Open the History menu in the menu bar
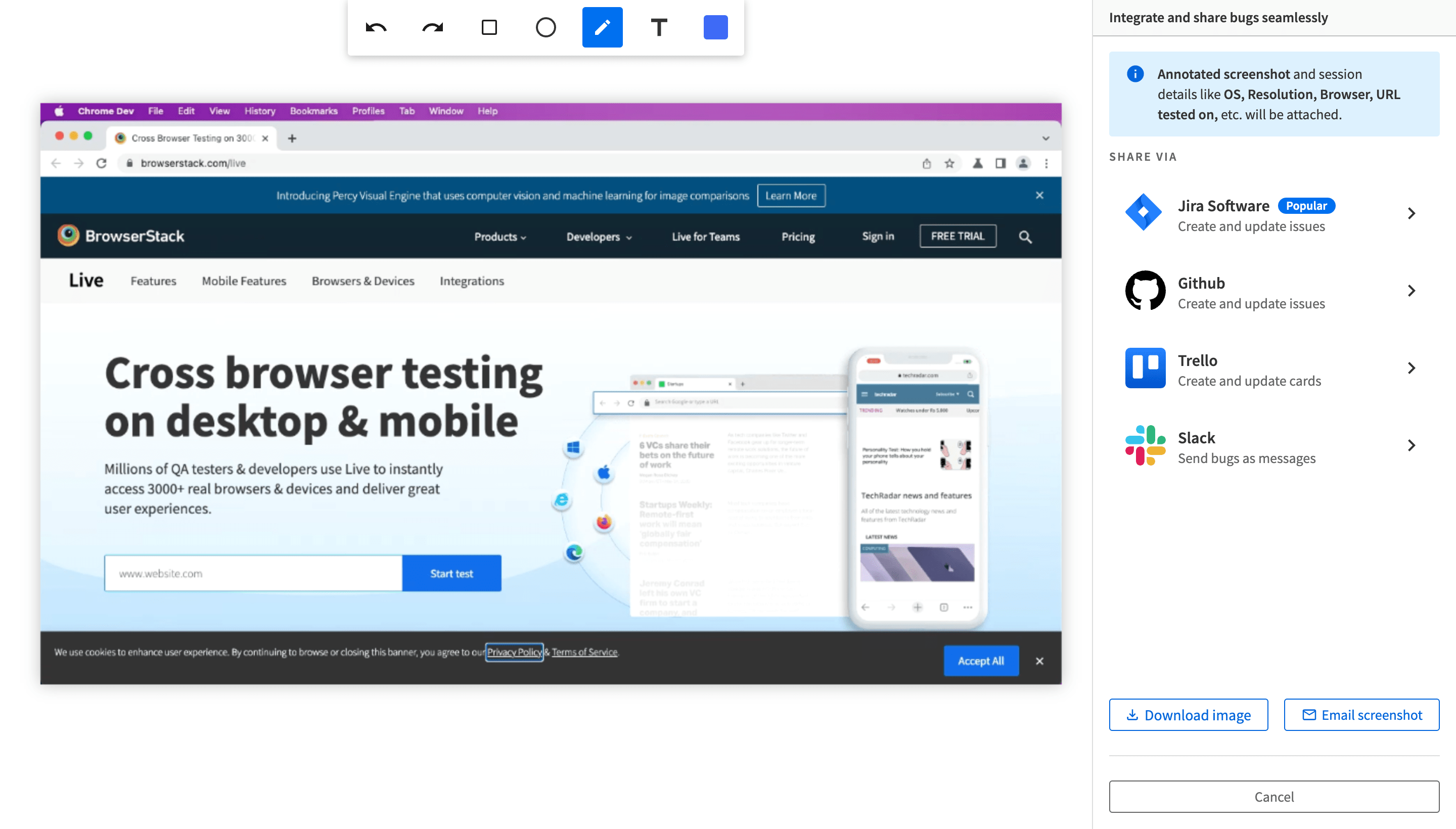 click(260, 111)
